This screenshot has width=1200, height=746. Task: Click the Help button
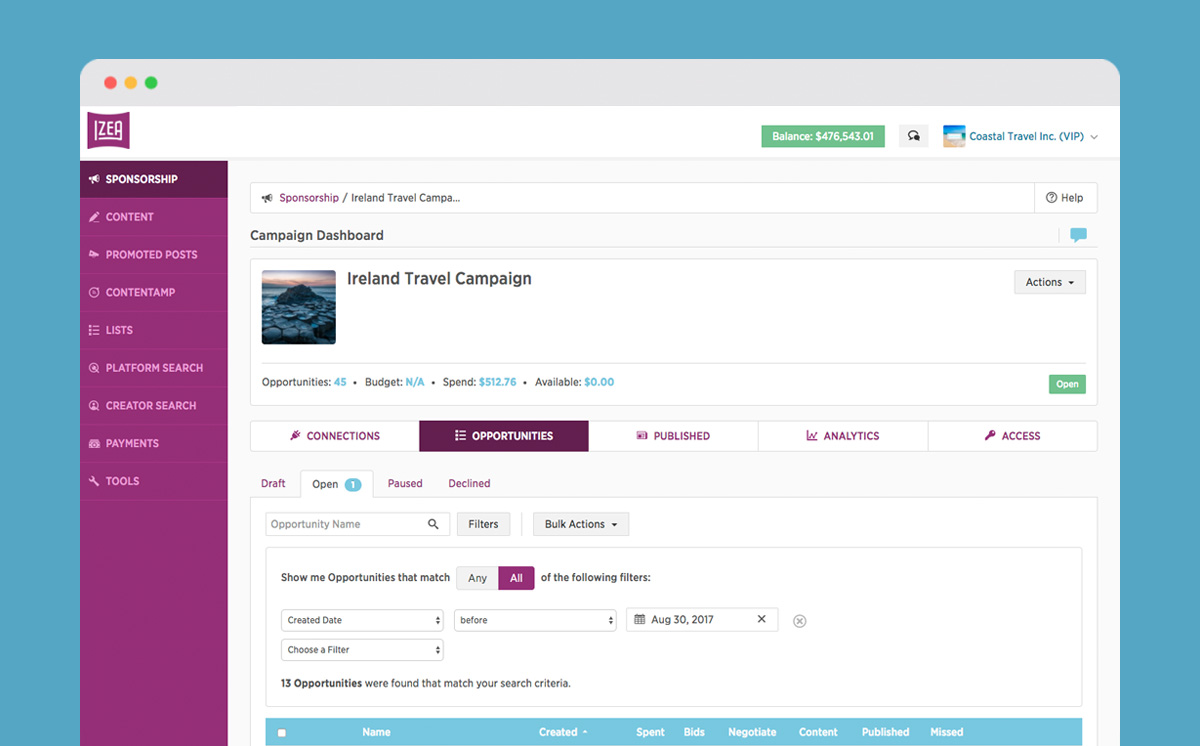tap(1065, 198)
